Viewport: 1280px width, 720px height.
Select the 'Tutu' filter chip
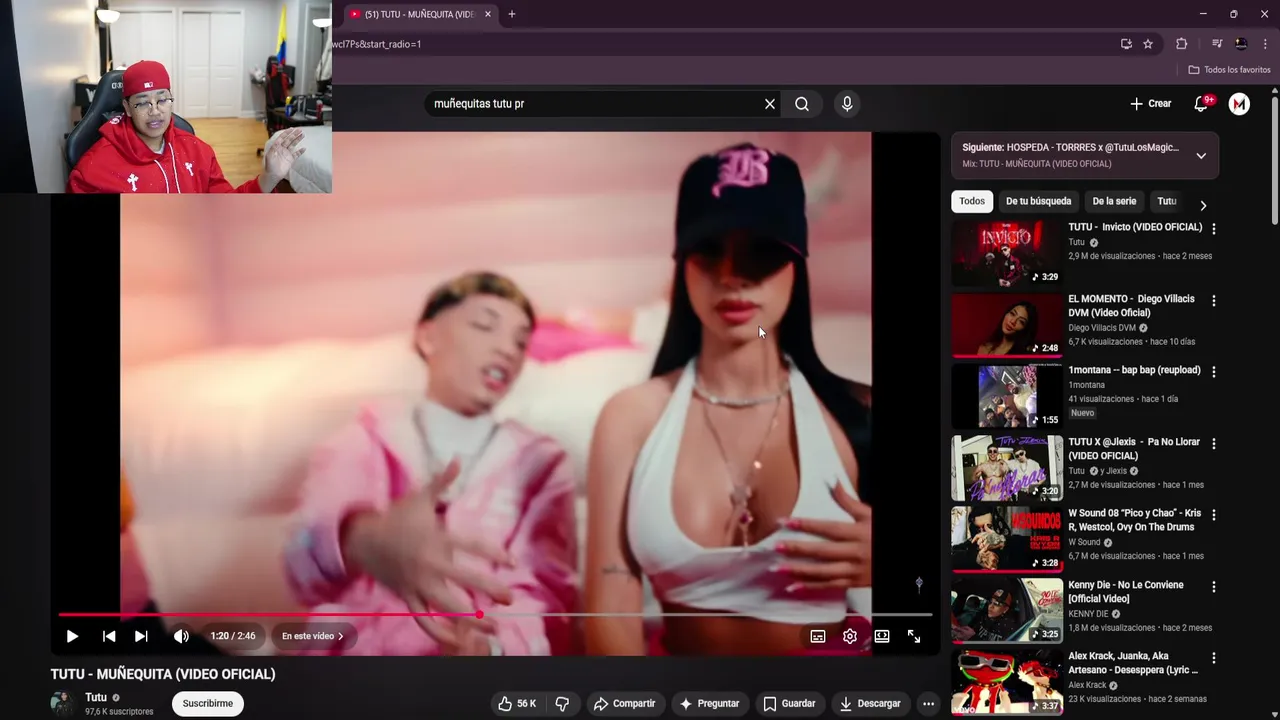tap(1167, 201)
